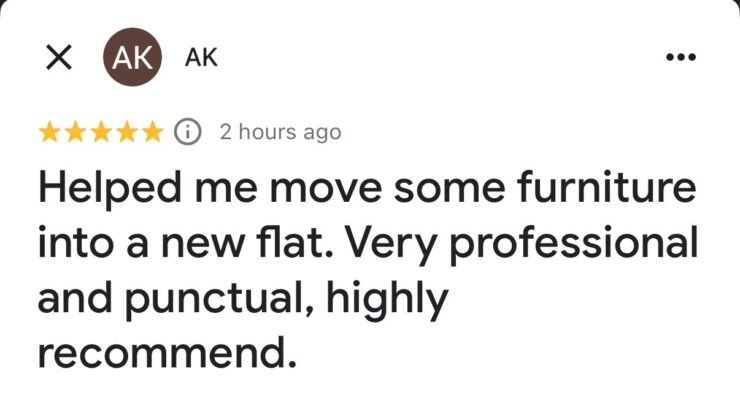Open the three-dot more options menu
This screenshot has width=740, height=403.
(x=680, y=57)
